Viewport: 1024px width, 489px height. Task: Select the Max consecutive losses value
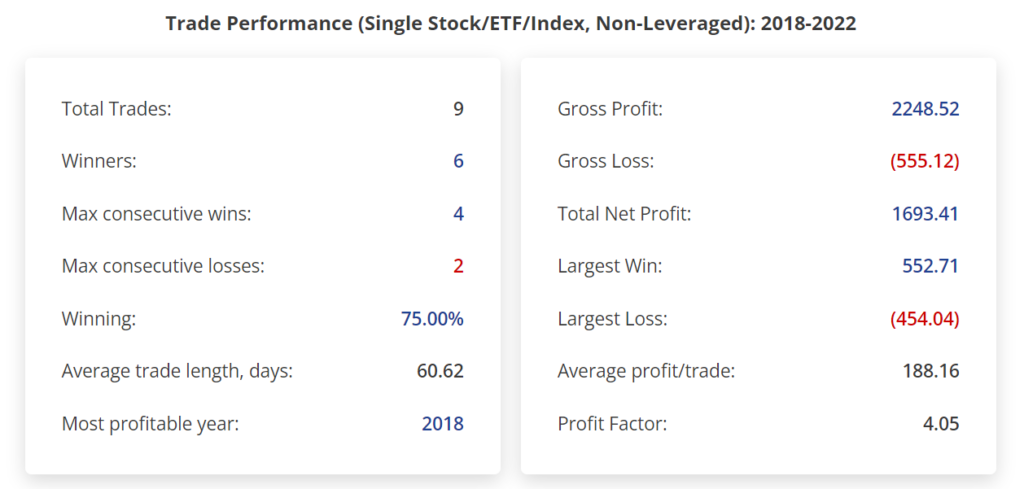click(458, 266)
